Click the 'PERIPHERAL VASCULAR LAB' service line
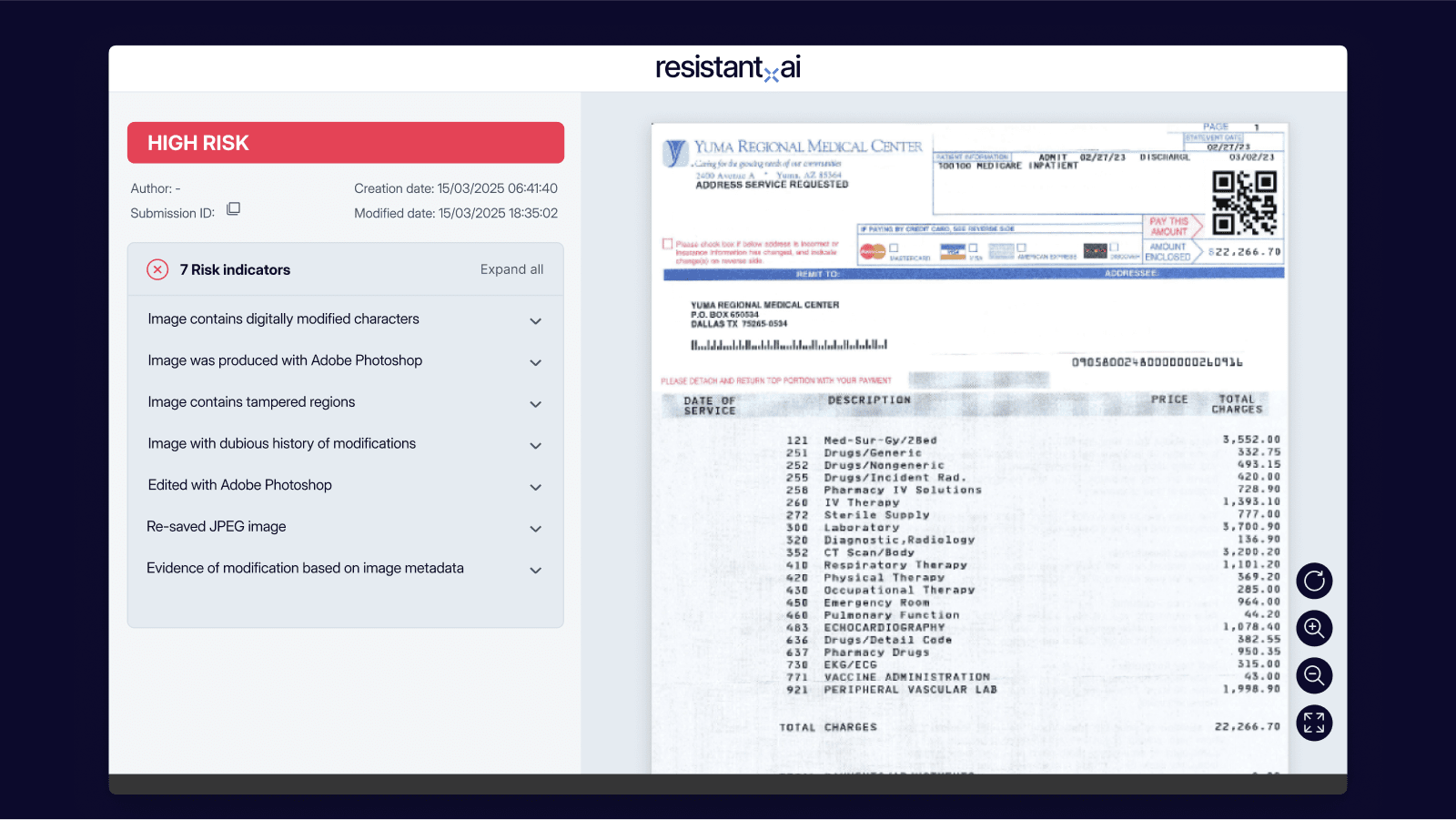The height and width of the screenshot is (820, 1456). tap(910, 690)
